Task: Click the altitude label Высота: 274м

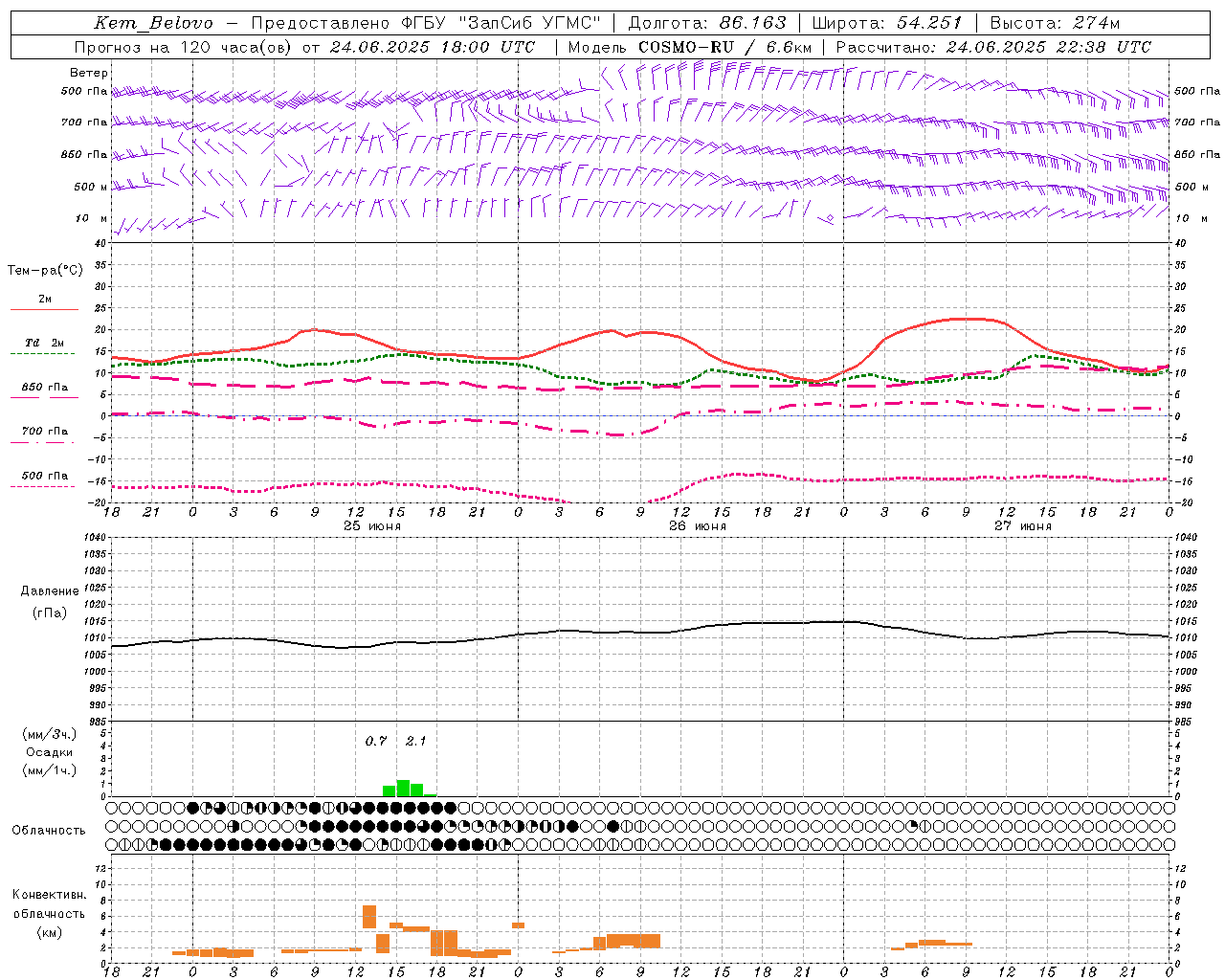Action: 1055,23
